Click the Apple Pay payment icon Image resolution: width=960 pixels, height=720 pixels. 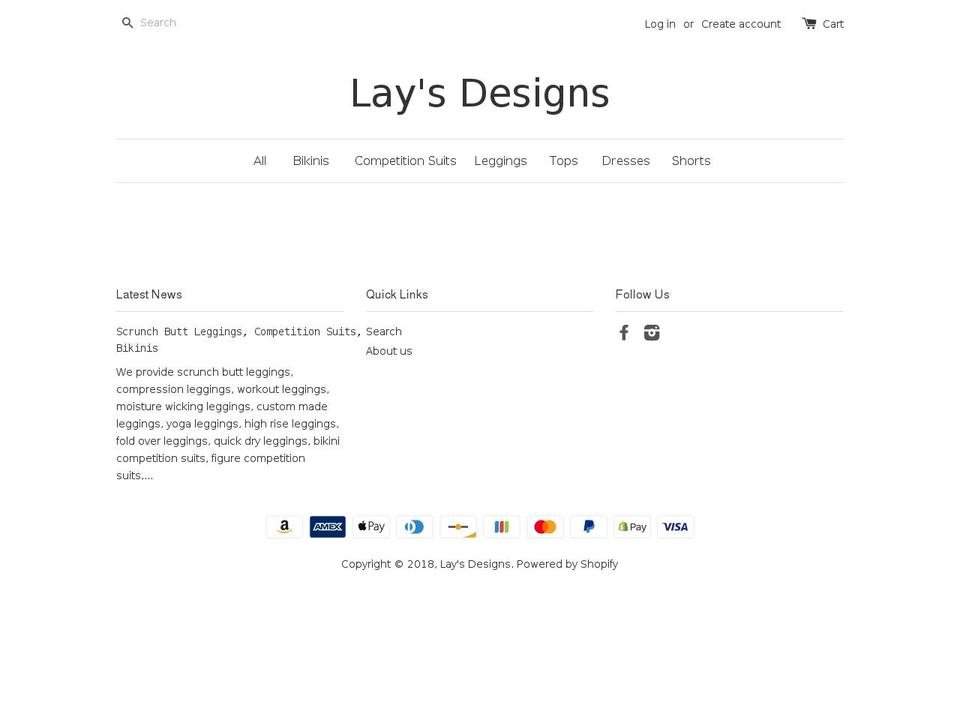[x=371, y=527]
